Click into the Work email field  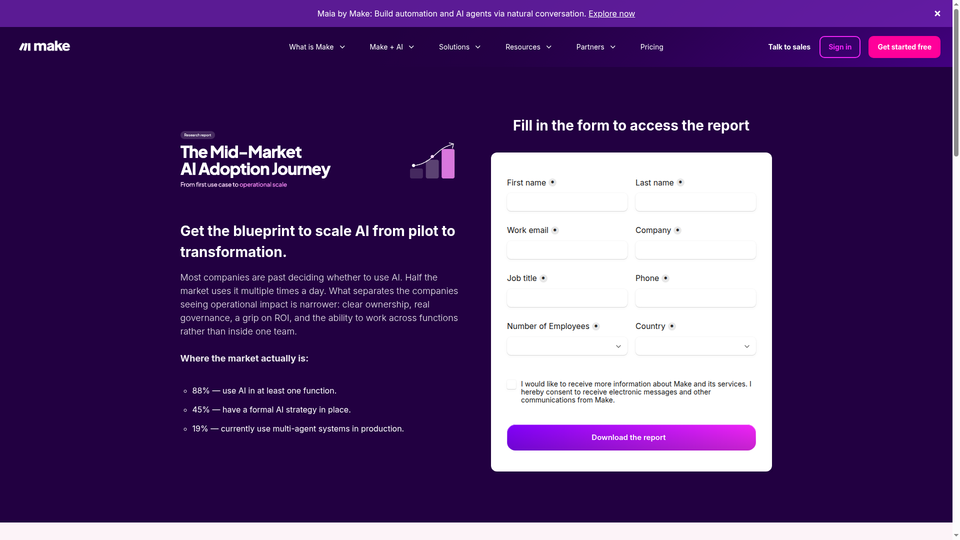click(567, 250)
